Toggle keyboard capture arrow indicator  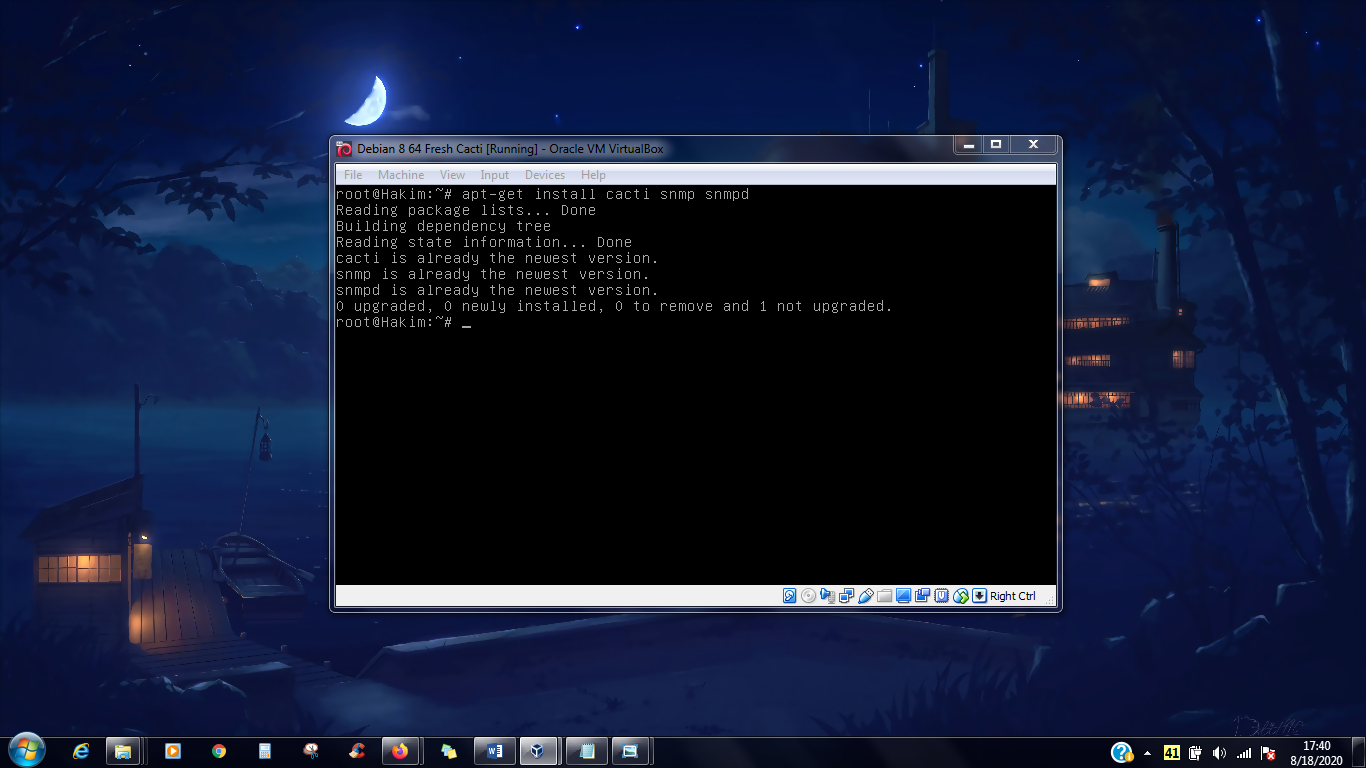click(980, 596)
